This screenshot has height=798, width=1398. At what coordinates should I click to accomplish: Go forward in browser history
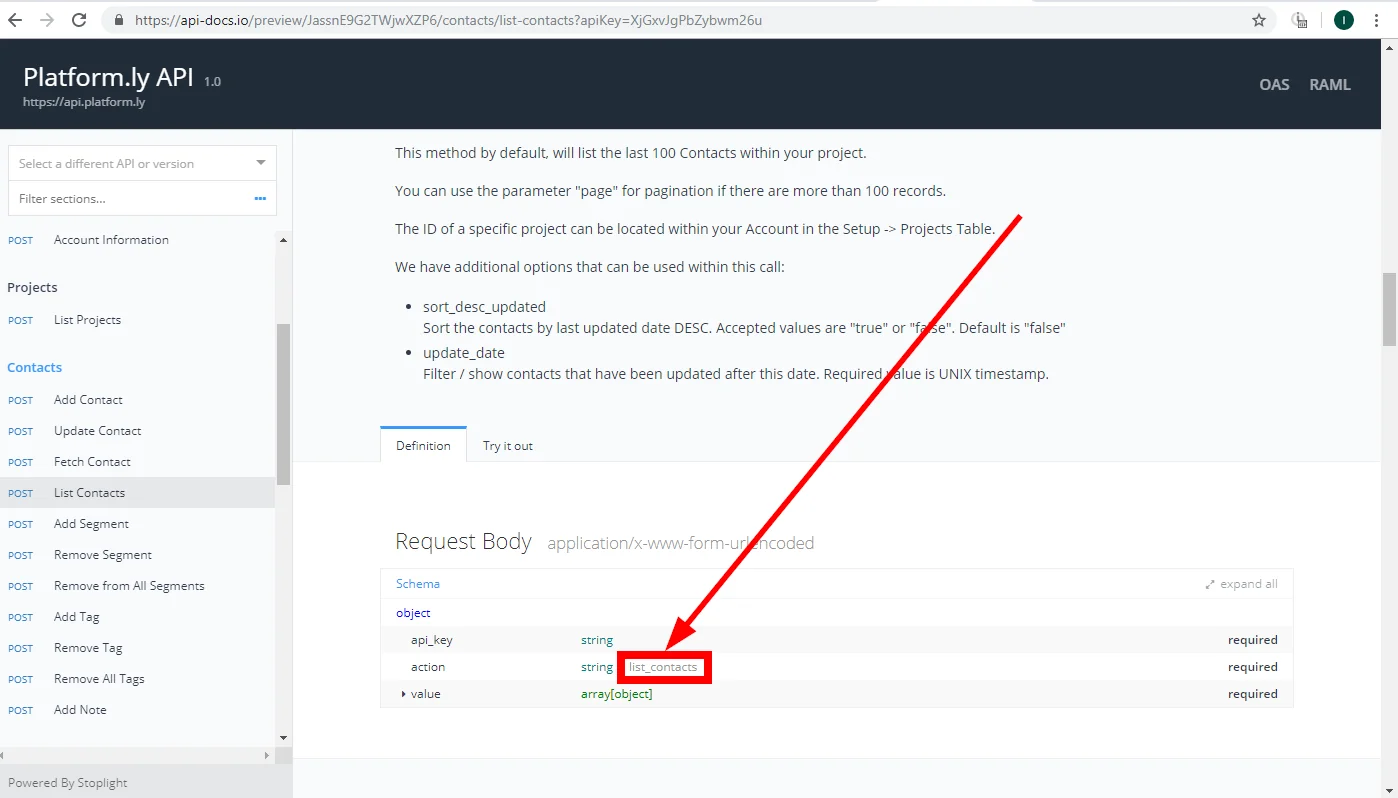point(46,20)
